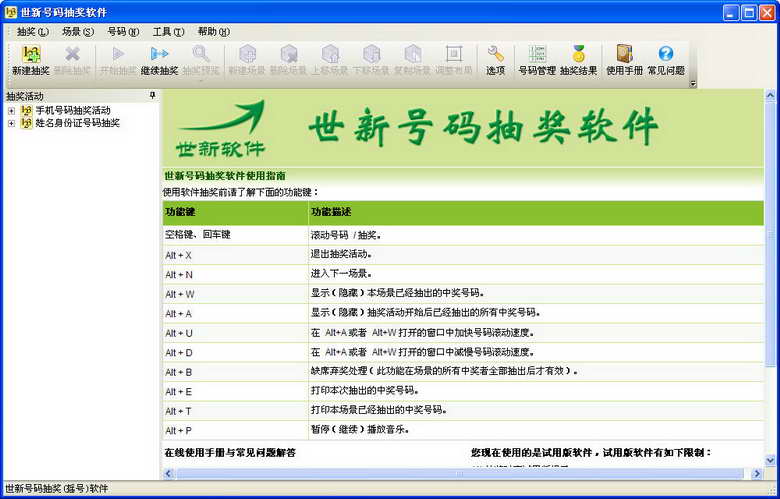
Task: Click the 进入下一场景 description cell
Action: point(536,274)
